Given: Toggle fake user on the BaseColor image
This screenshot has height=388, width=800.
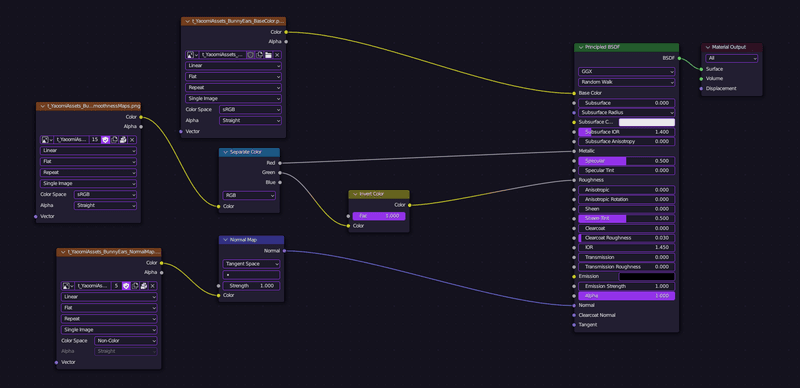Looking at the screenshot, I should tap(251, 55).
